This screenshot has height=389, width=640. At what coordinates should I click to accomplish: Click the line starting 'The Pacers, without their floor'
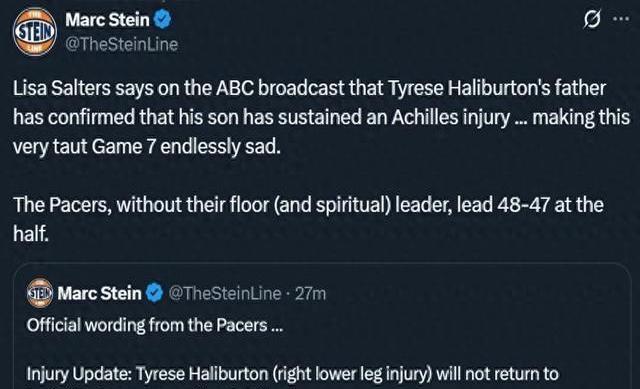pos(308,205)
